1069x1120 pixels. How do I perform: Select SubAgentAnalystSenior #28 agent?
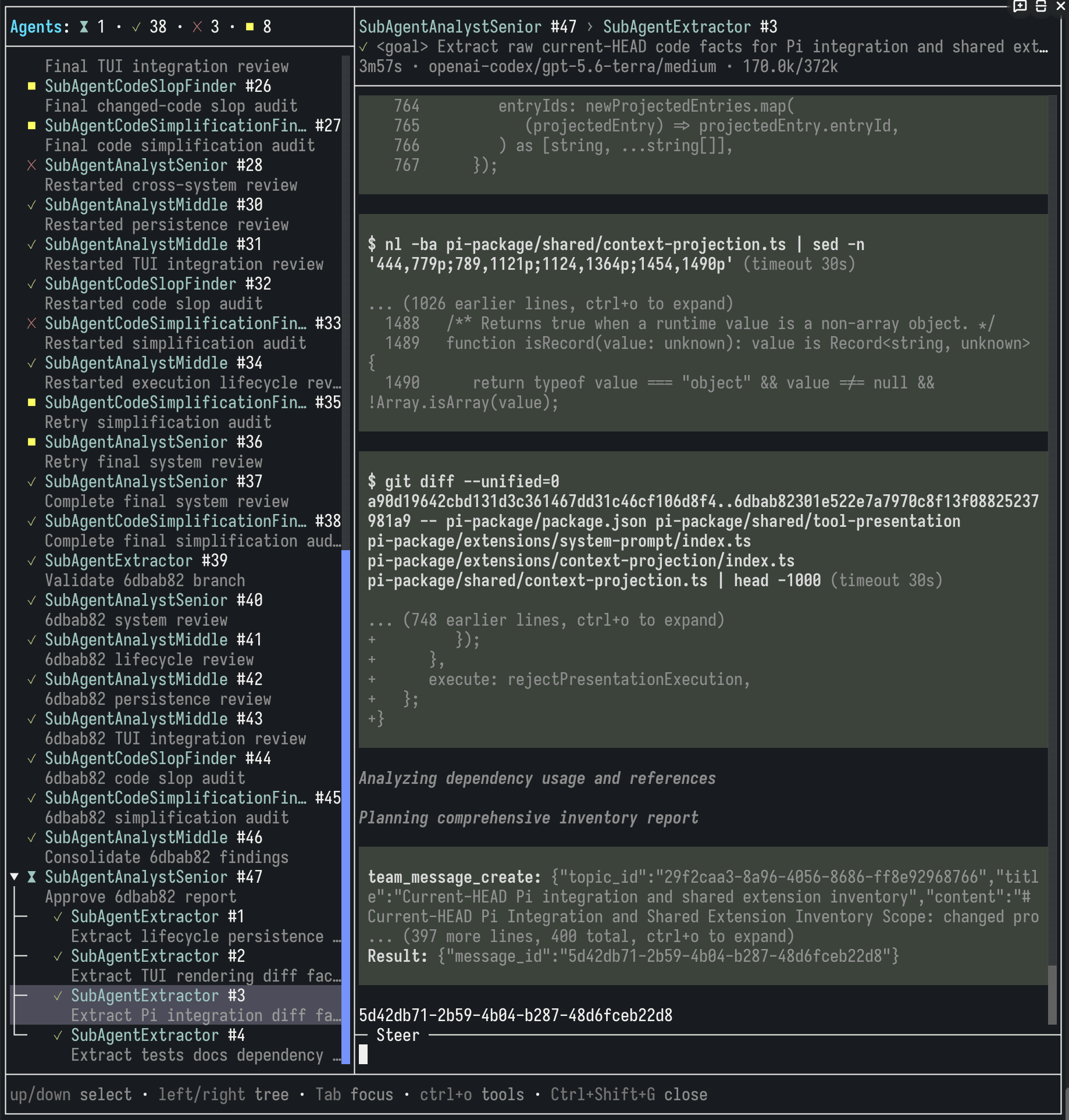tap(154, 165)
